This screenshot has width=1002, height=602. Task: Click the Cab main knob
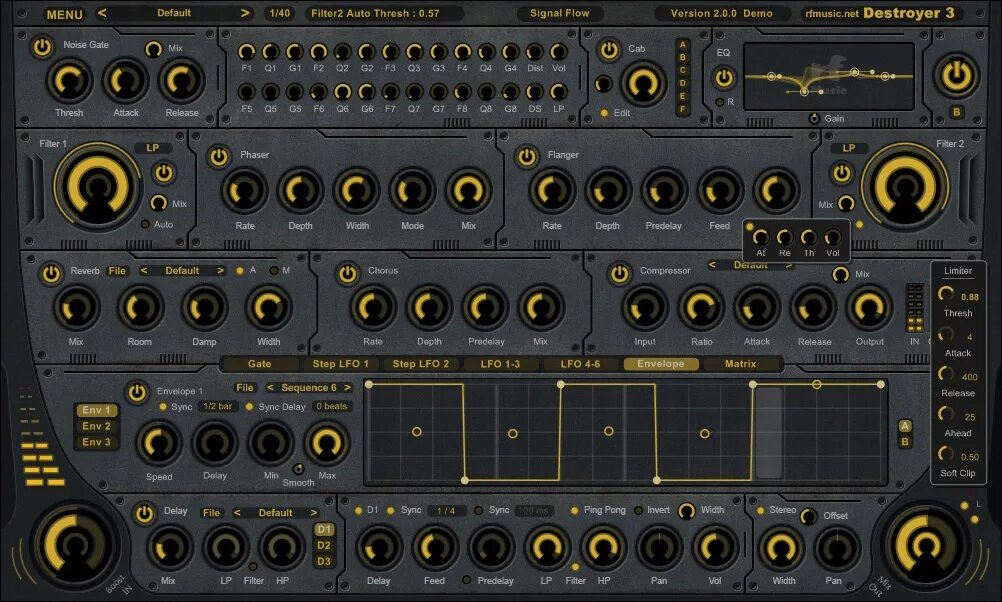point(644,82)
